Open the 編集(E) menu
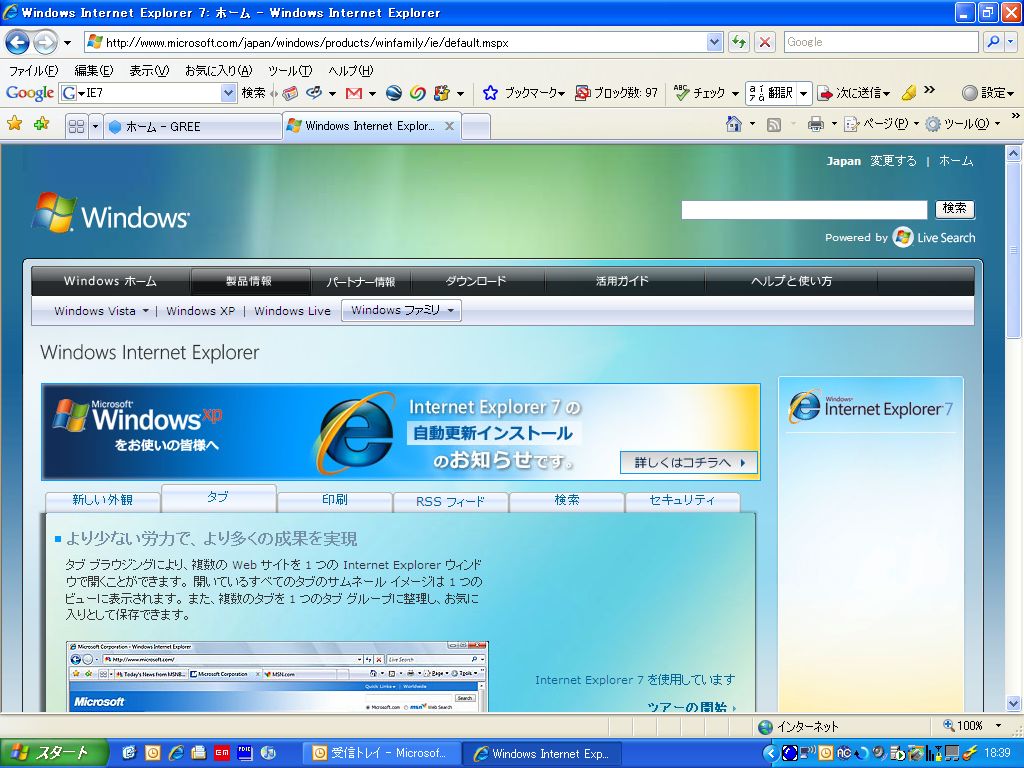The image size is (1024, 768). tap(93, 71)
